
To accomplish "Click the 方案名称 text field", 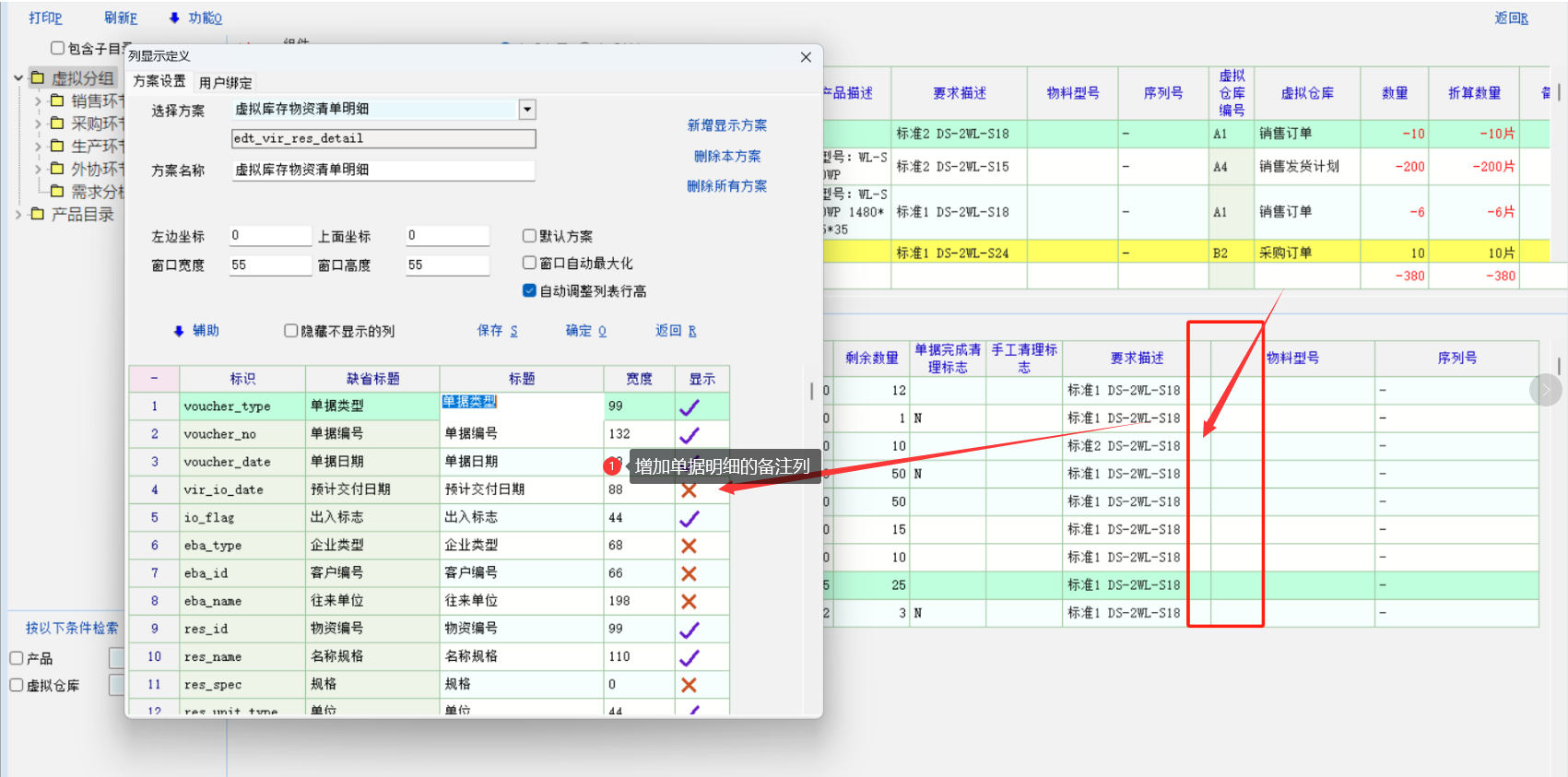I will [x=383, y=171].
